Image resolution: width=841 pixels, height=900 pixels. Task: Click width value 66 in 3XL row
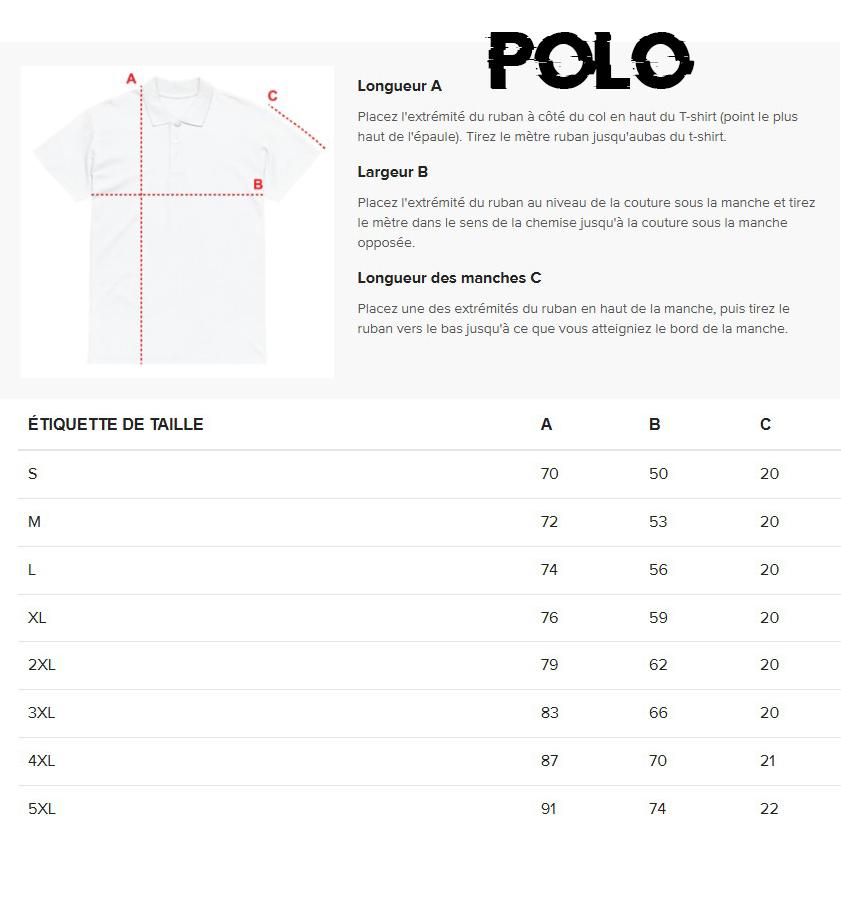tap(658, 713)
